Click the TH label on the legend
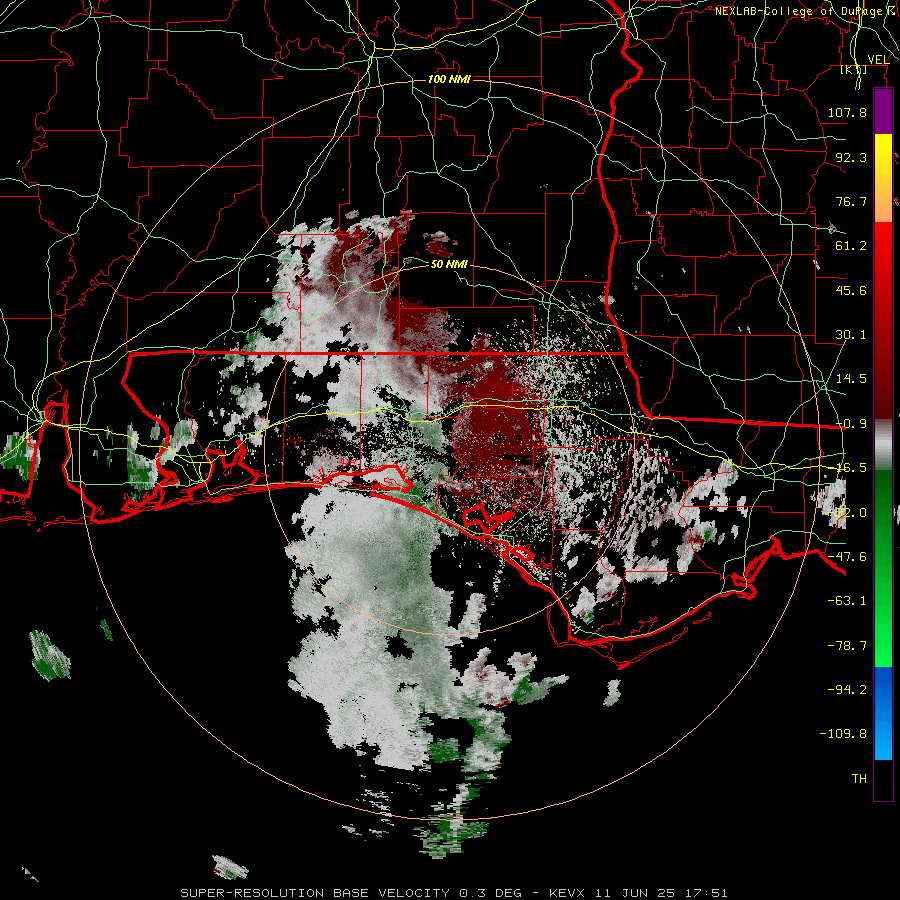The height and width of the screenshot is (900, 900). point(859,778)
